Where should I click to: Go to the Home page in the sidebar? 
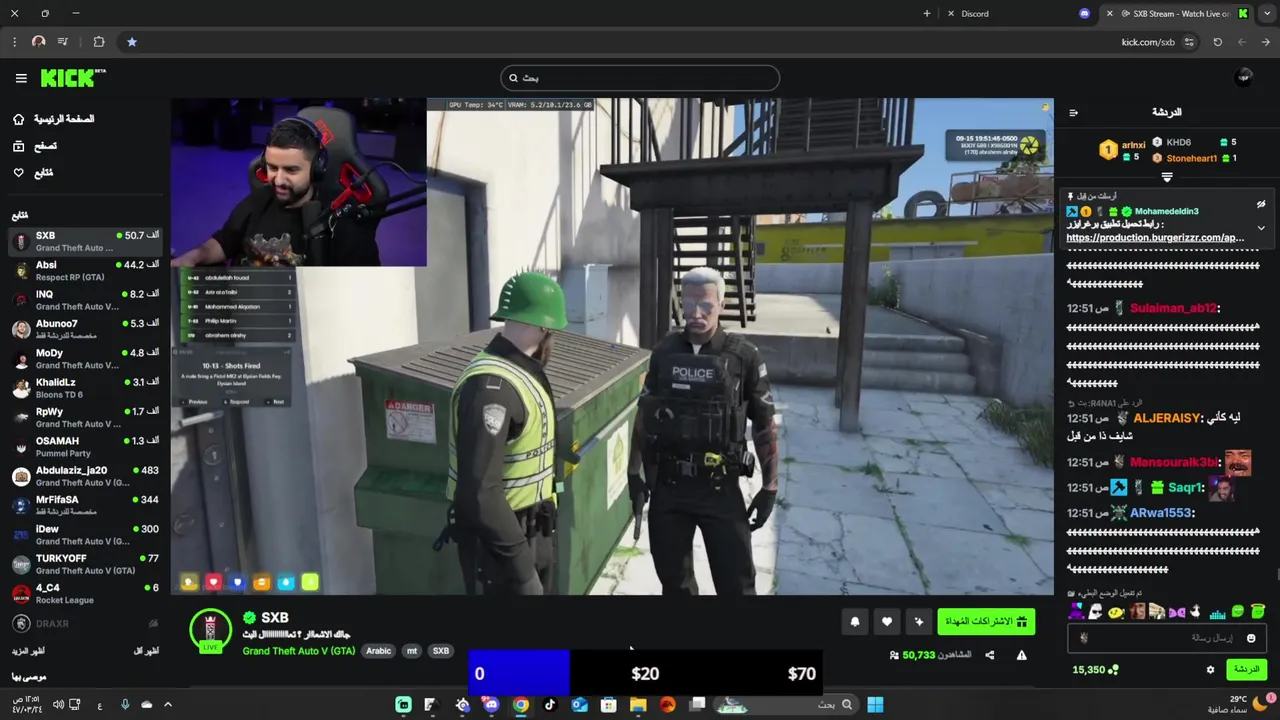53,119
